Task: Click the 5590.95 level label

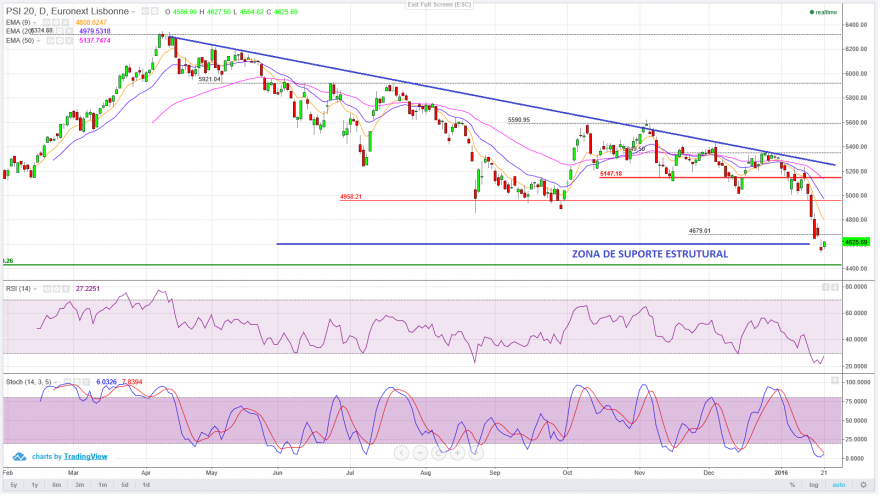Action: pos(519,120)
